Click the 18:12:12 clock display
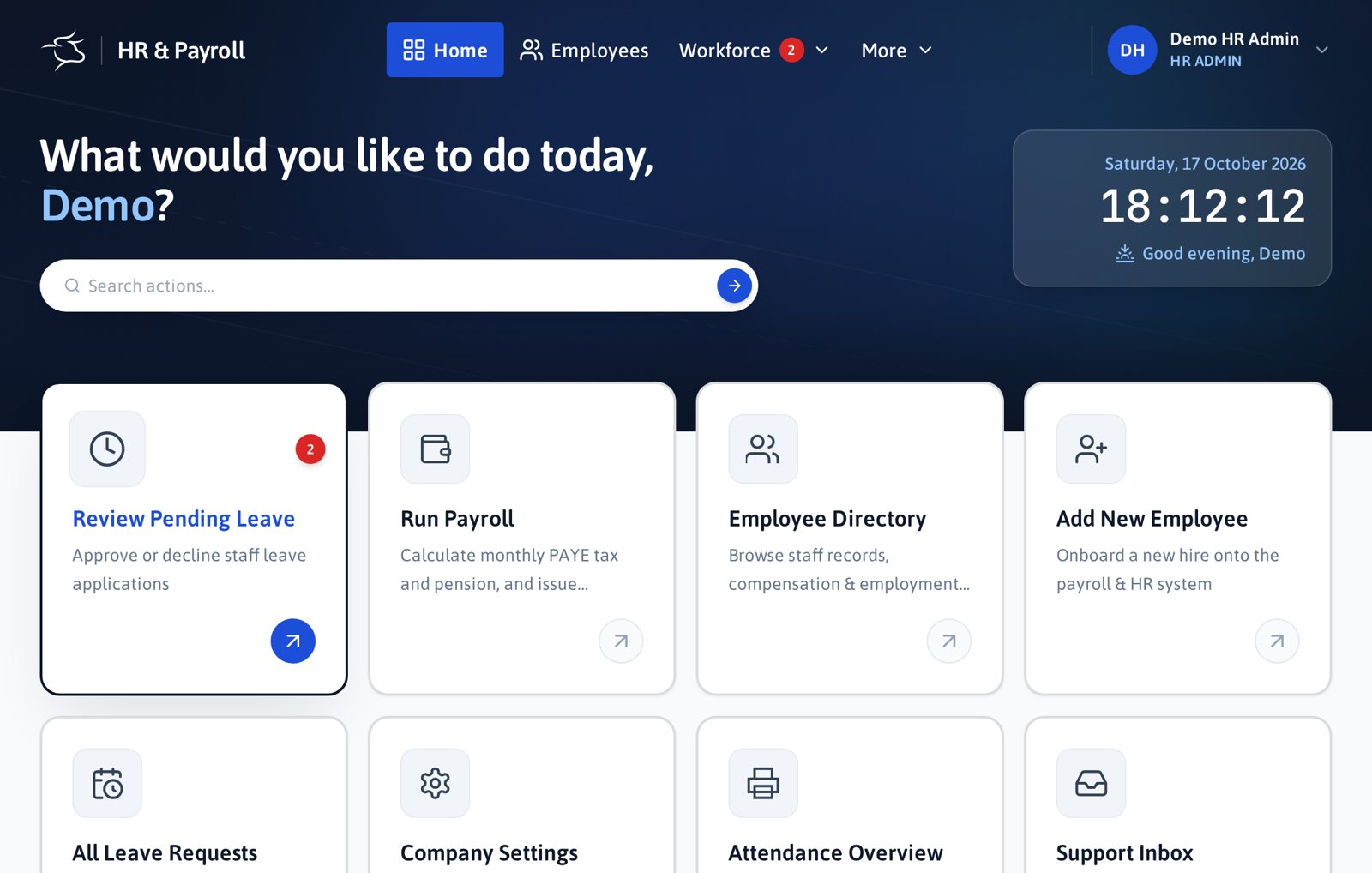1372x873 pixels. [1202, 207]
